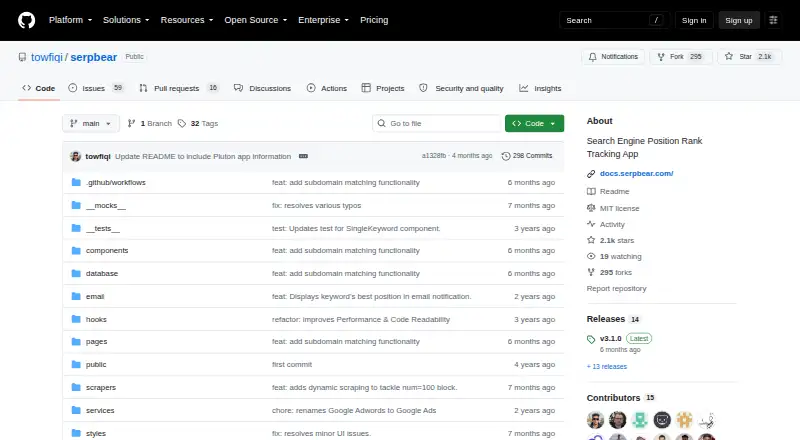The width and height of the screenshot is (800, 440).
Task: View the 1 Branch link
Action: 149,124
